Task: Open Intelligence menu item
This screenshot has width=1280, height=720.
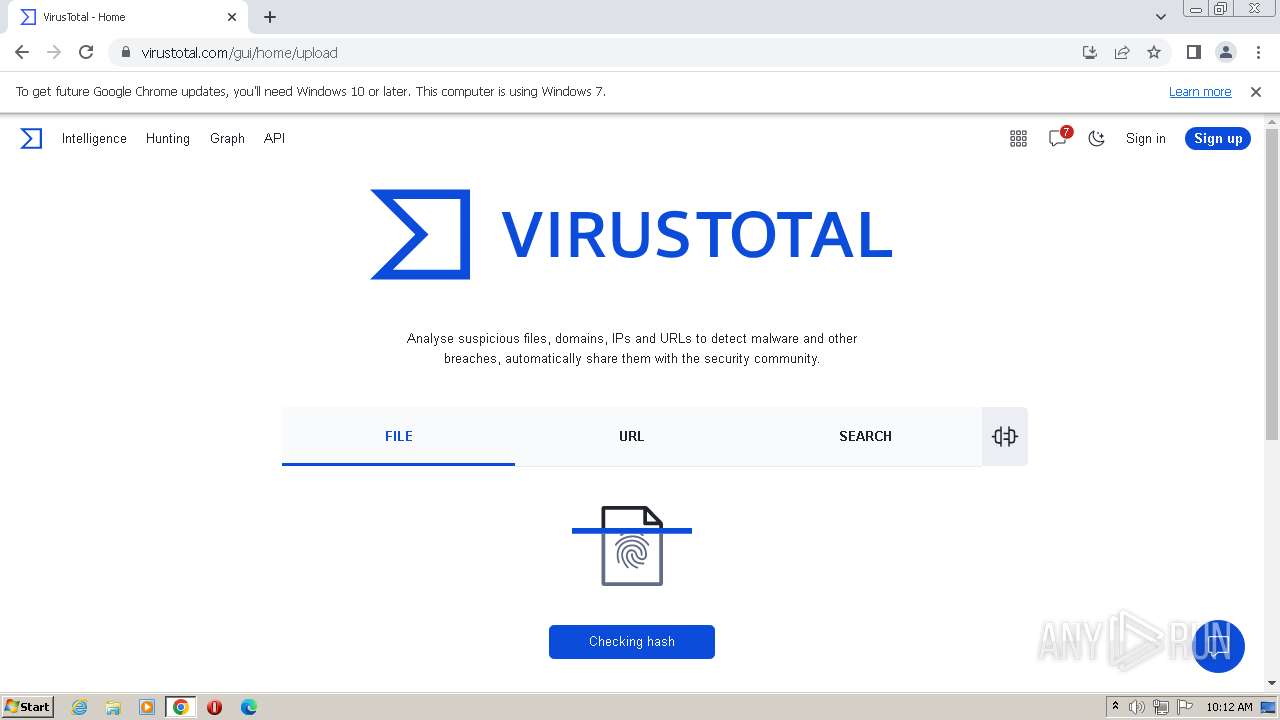Action: (94, 139)
